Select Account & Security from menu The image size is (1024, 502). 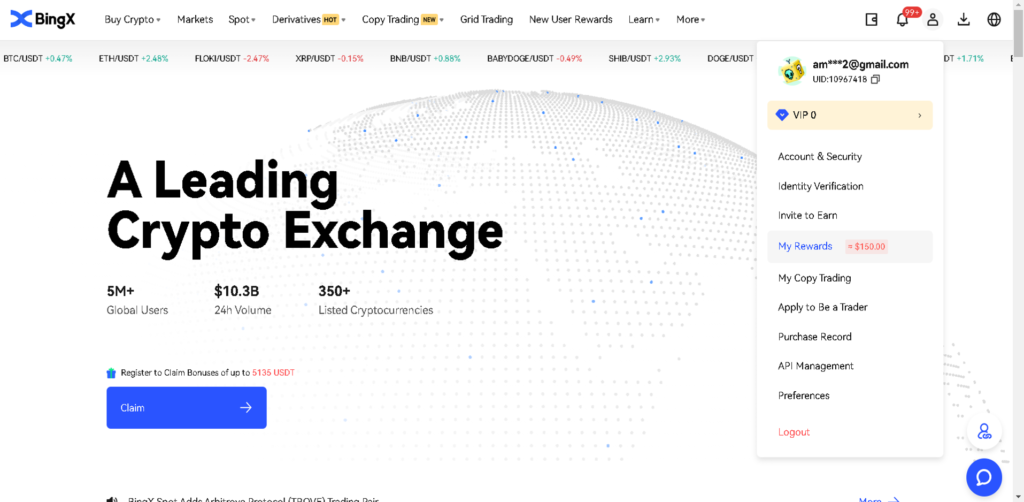click(820, 157)
